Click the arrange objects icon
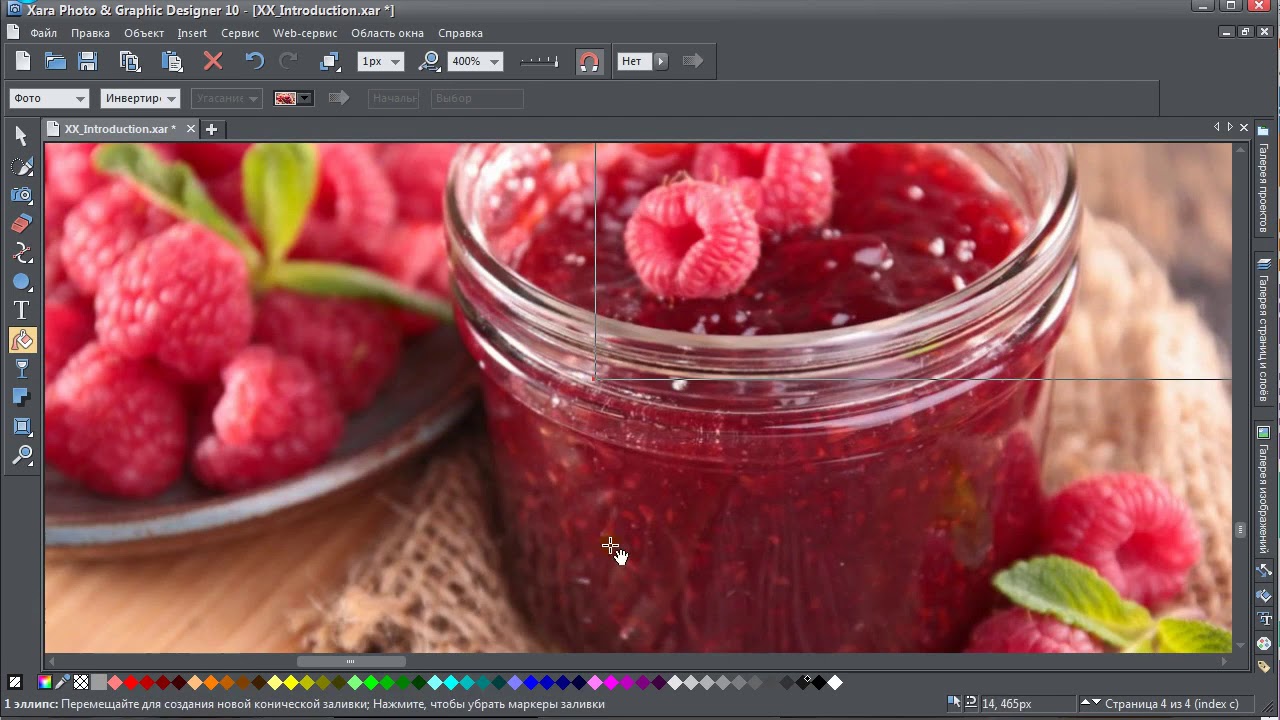1280x720 pixels. click(330, 61)
